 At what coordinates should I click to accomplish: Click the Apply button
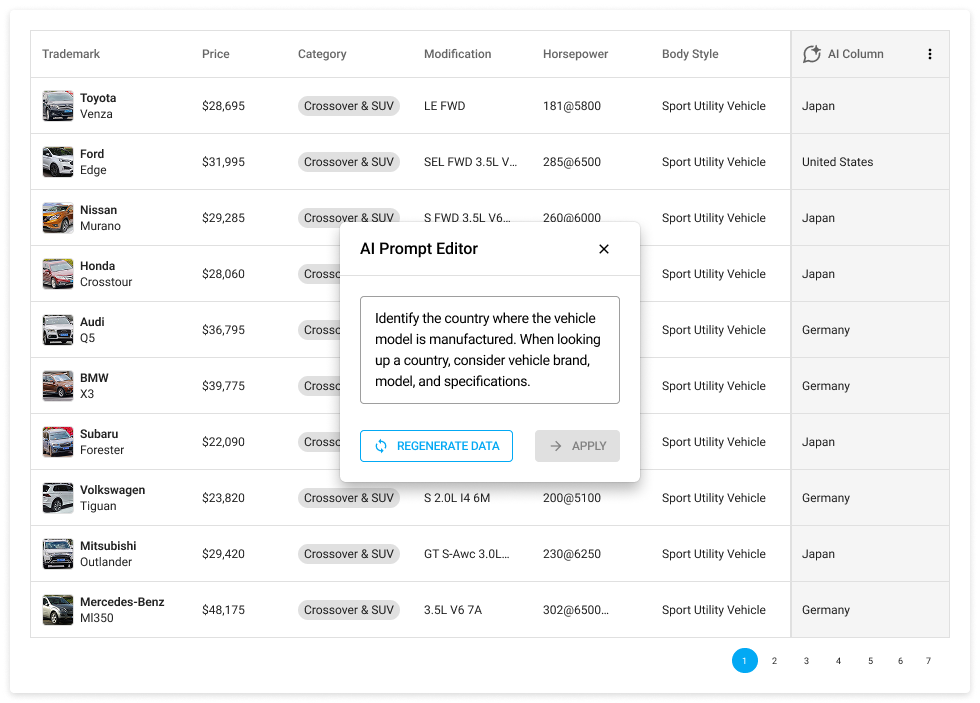(577, 446)
